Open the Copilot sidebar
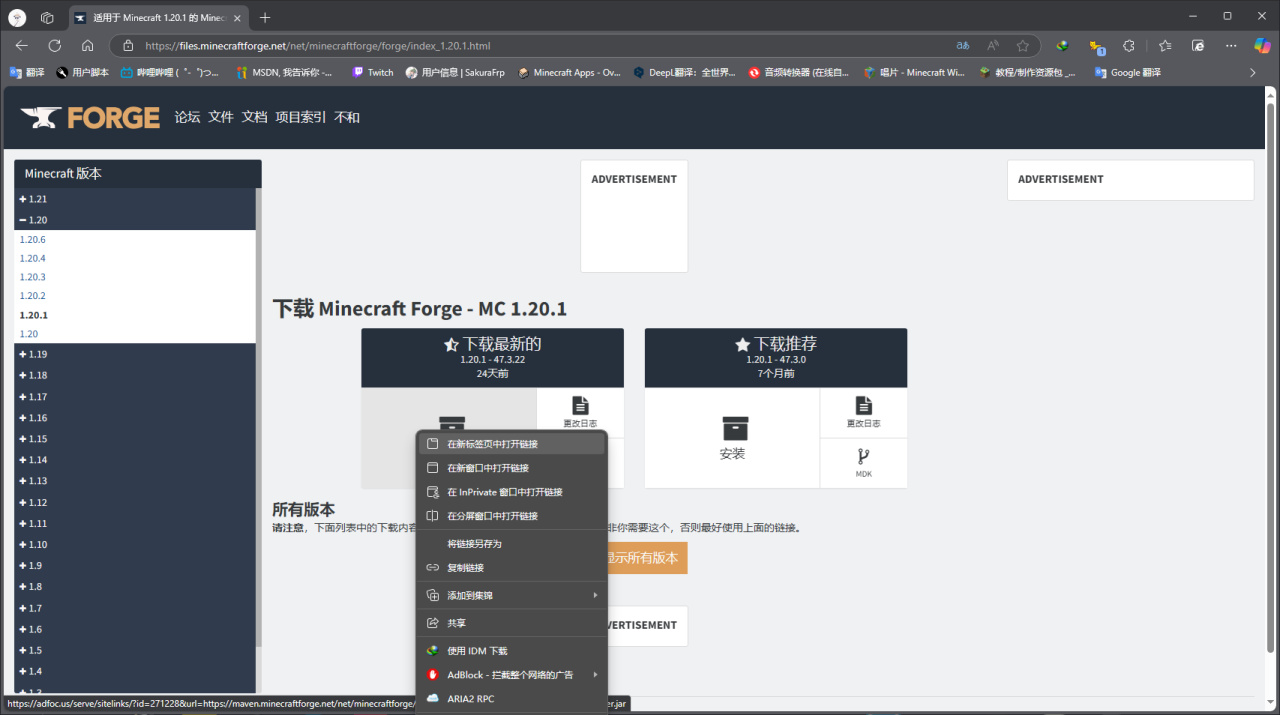The width and height of the screenshot is (1280, 715). [1262, 46]
